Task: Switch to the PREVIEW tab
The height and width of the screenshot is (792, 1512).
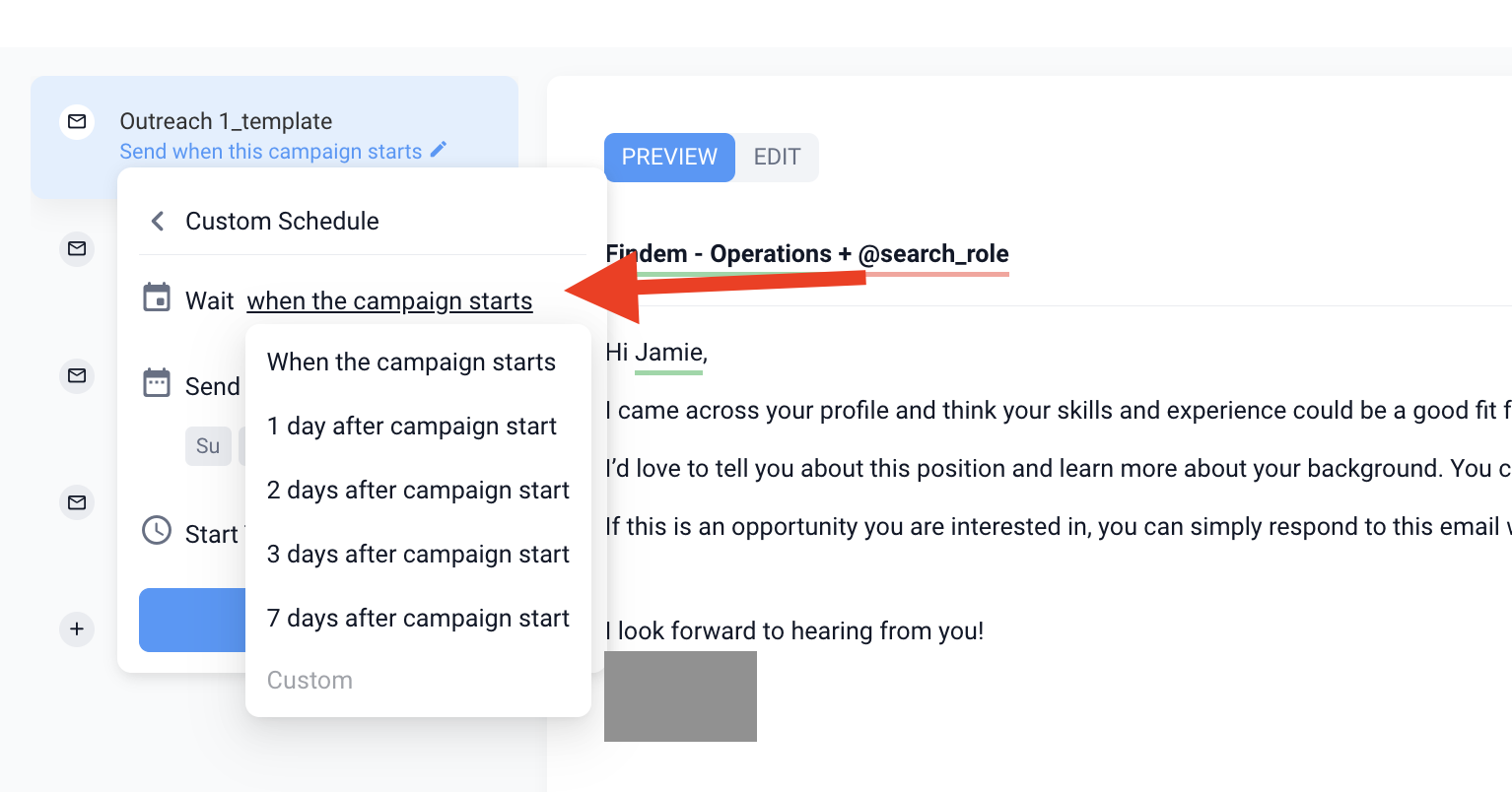Action: click(x=669, y=158)
